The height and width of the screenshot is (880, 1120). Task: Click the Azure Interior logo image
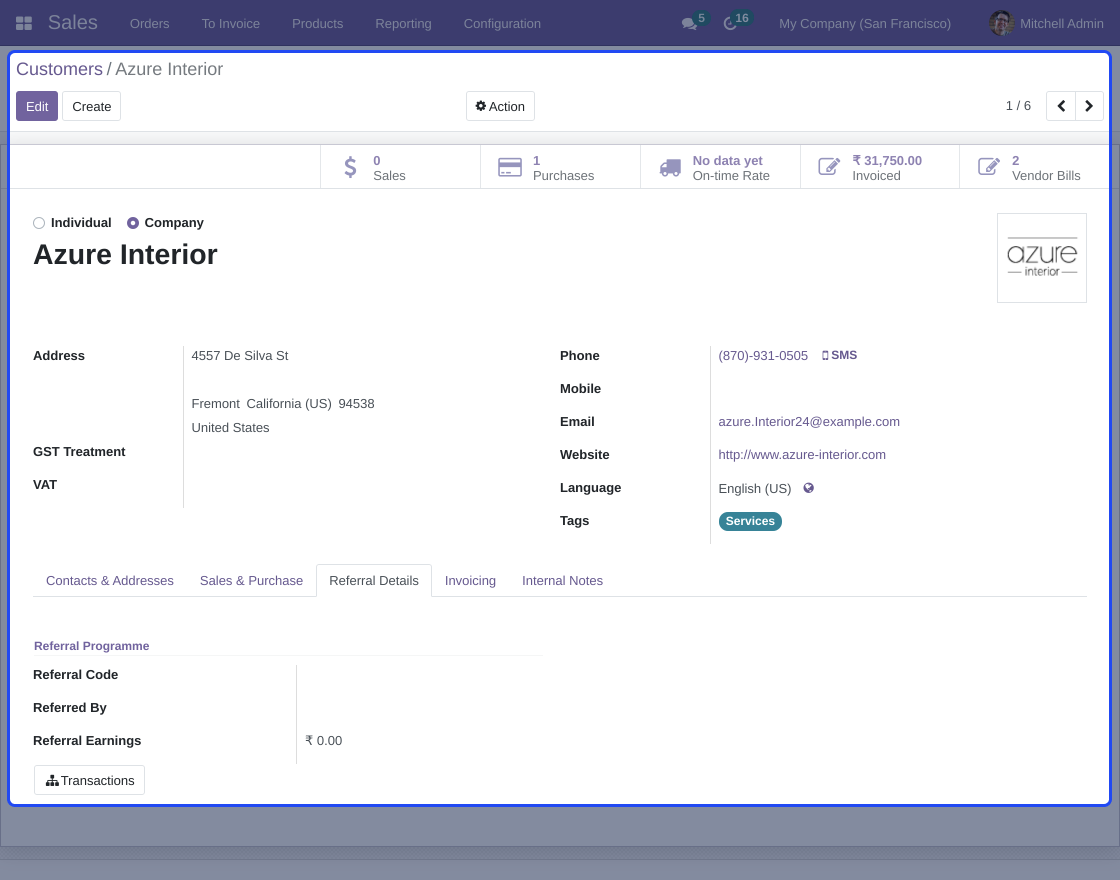pyautogui.click(x=1041, y=258)
